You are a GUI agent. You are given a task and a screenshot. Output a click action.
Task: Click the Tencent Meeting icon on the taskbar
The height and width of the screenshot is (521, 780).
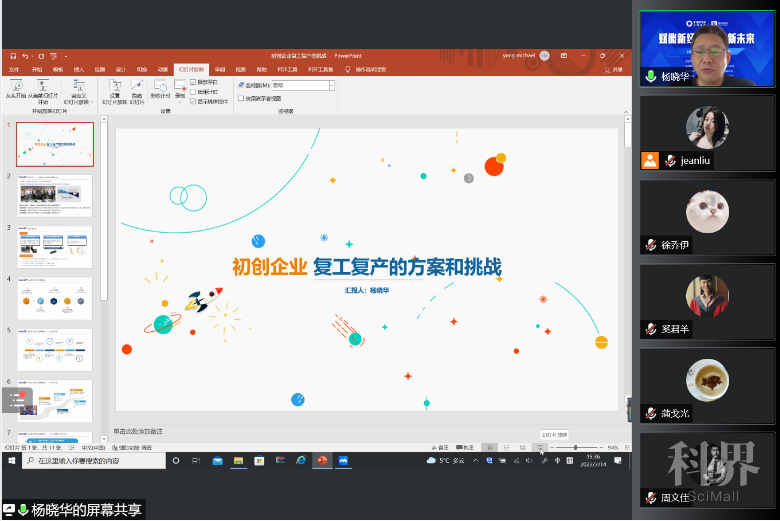click(343, 461)
